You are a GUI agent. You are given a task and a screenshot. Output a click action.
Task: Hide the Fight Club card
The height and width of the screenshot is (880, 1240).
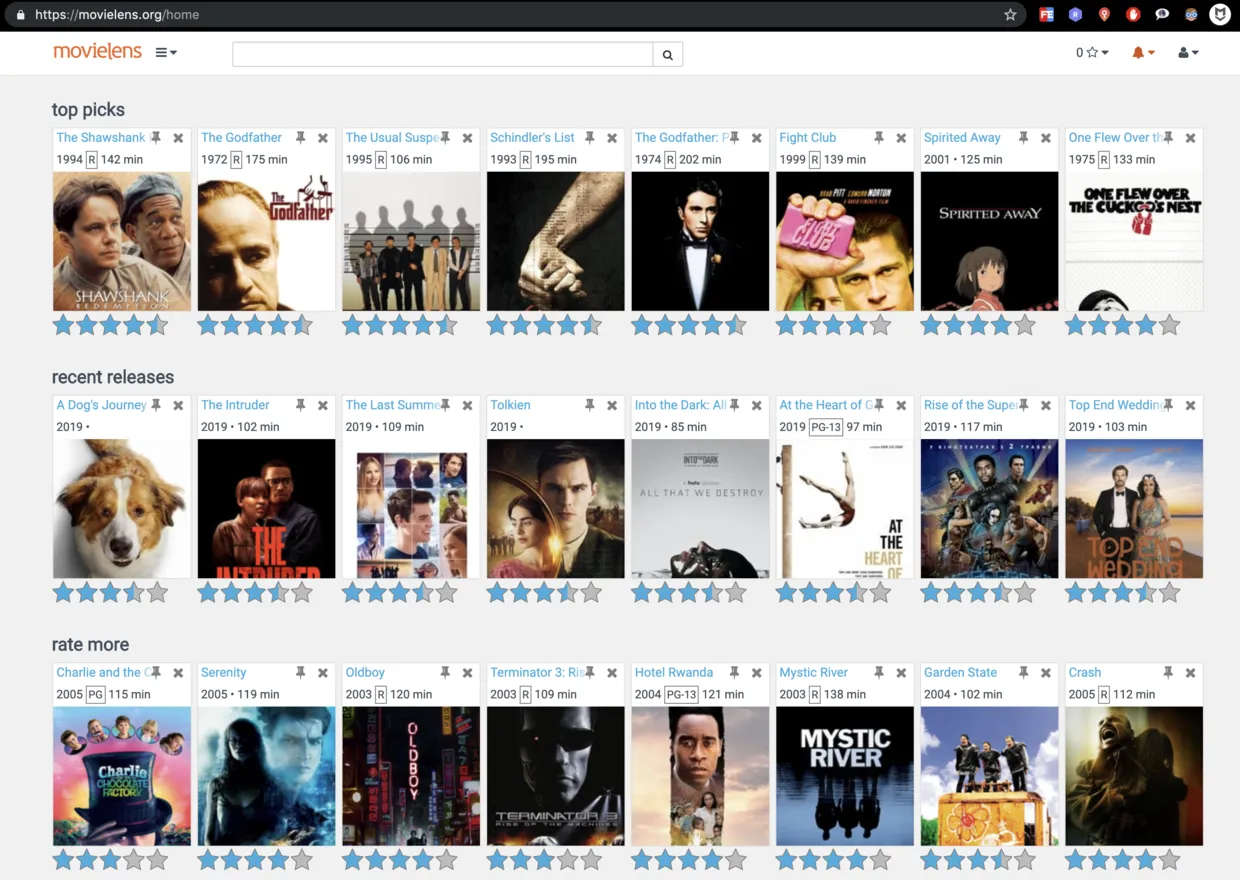click(901, 138)
